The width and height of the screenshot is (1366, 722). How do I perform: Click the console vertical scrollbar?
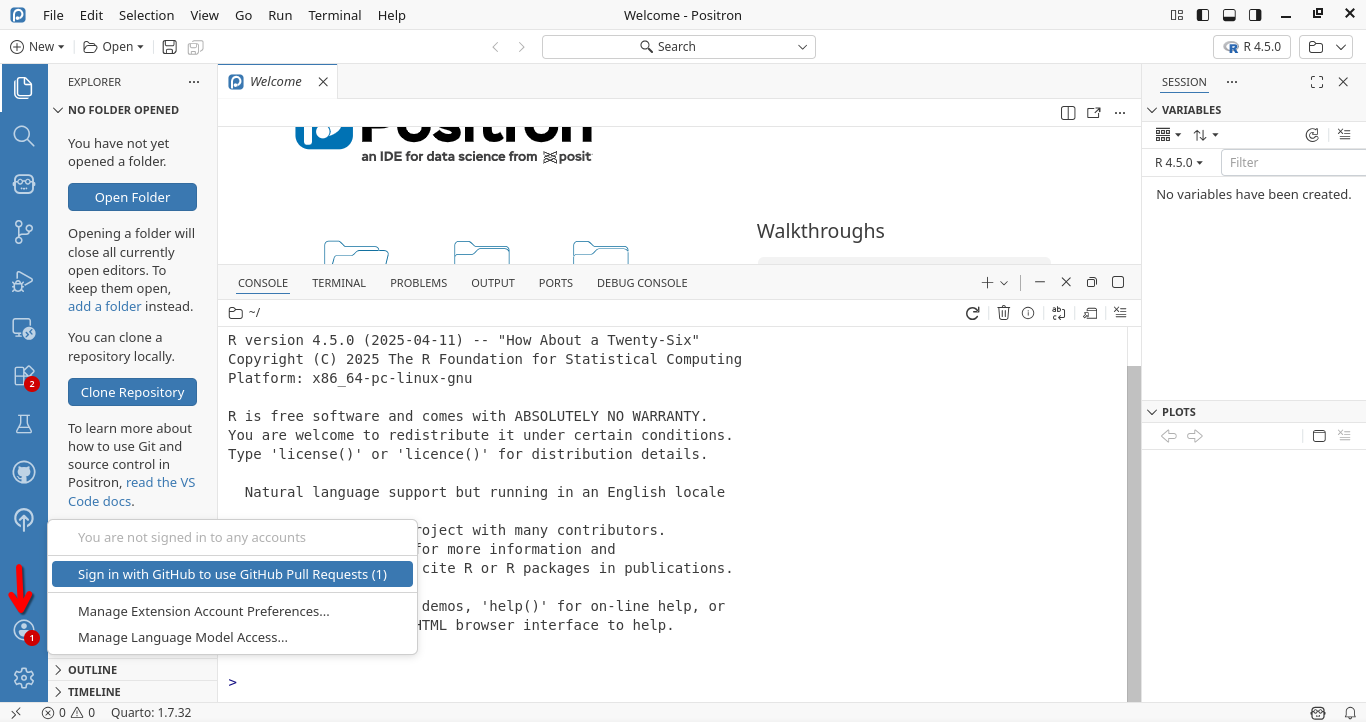coord(1133,530)
